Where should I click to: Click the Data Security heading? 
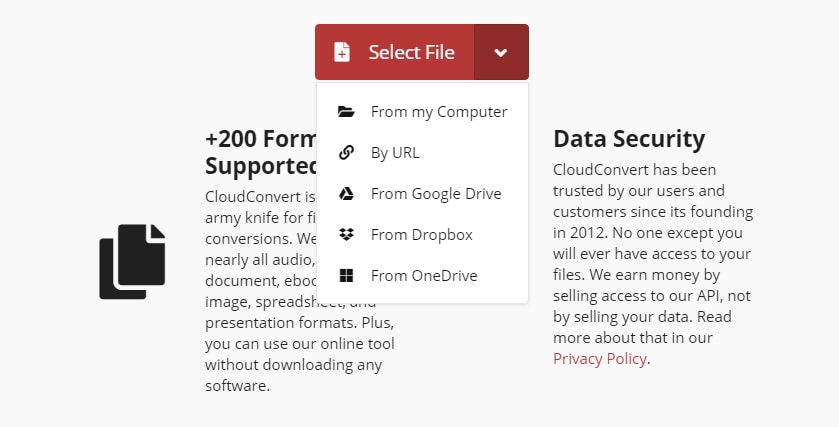[629, 139]
